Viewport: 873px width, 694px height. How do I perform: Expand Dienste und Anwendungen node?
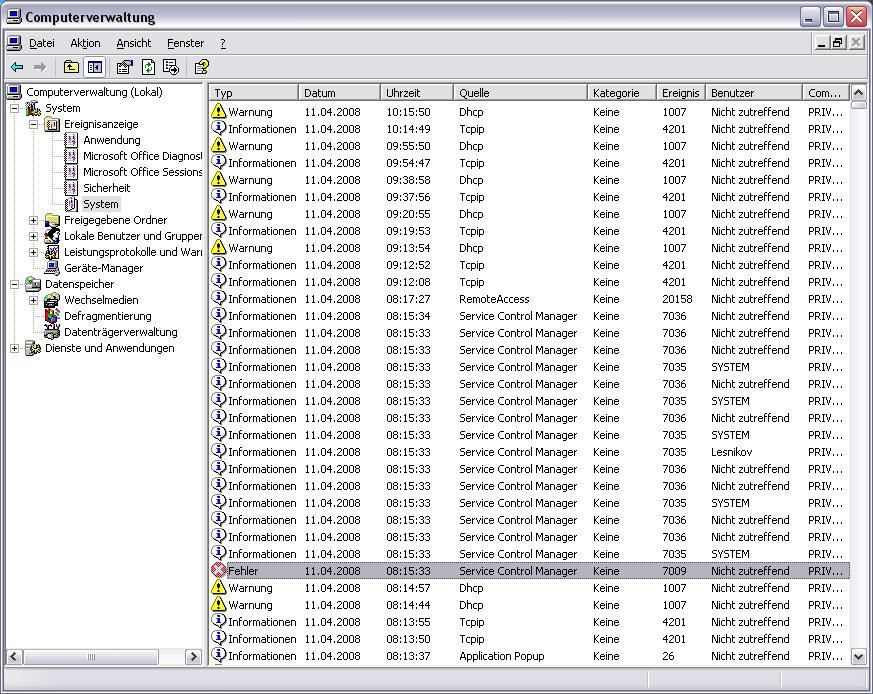click(x=14, y=348)
